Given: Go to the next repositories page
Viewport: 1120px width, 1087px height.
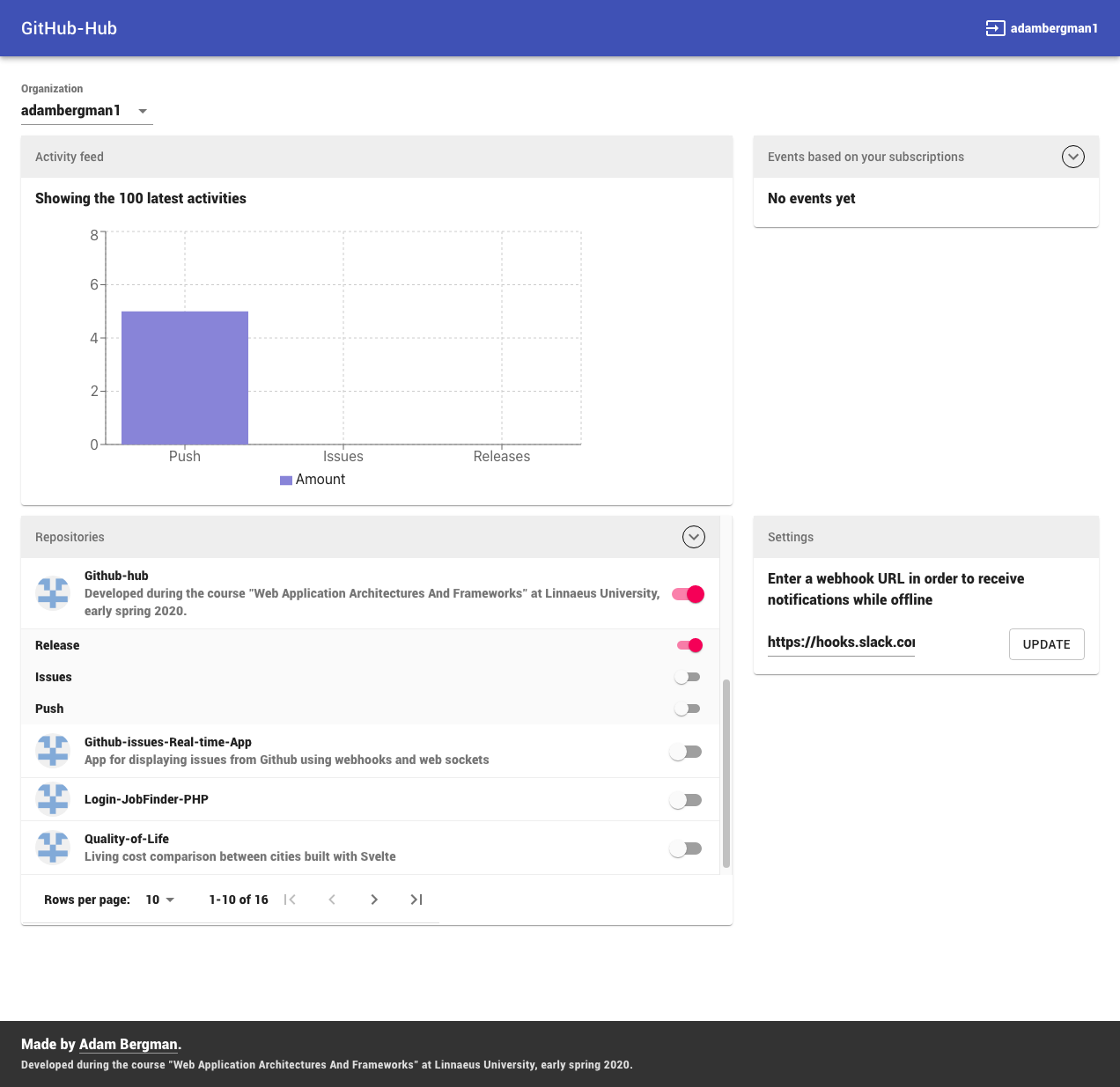Looking at the screenshot, I should pos(374,900).
